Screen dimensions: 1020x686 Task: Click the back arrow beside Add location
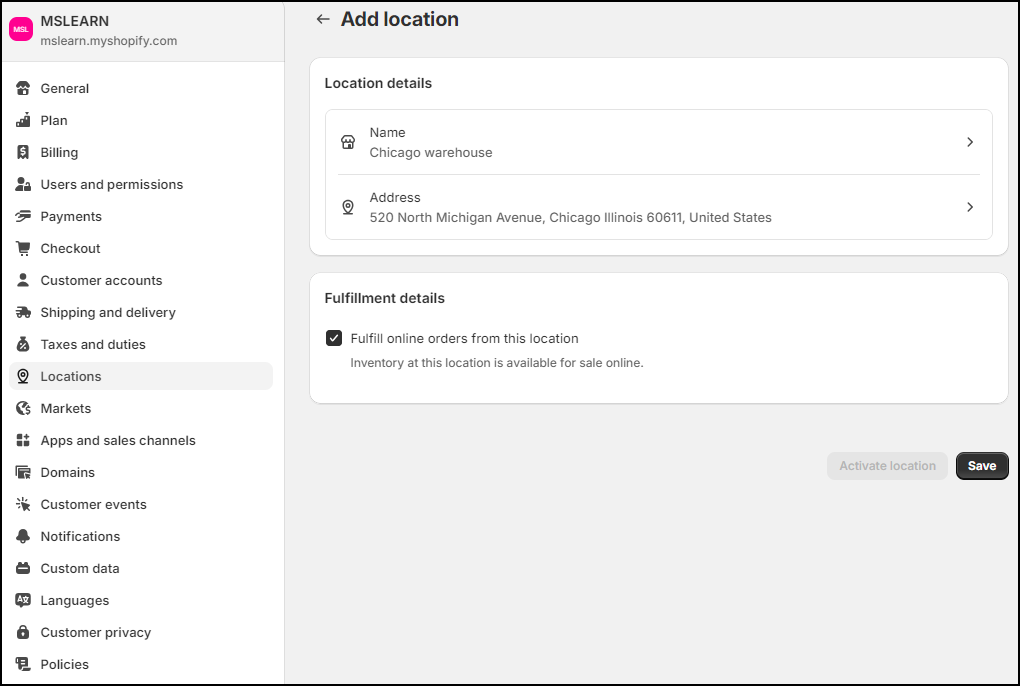tap(322, 19)
